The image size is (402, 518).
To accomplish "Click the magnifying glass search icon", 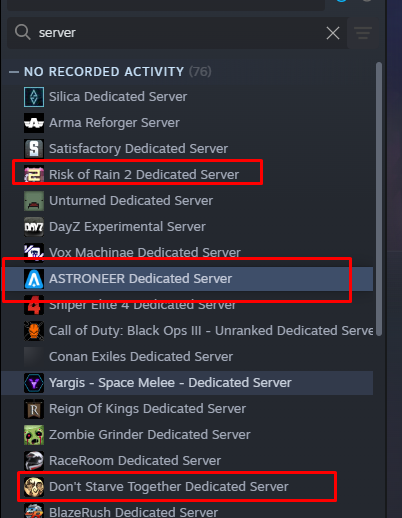I will (x=23, y=33).
